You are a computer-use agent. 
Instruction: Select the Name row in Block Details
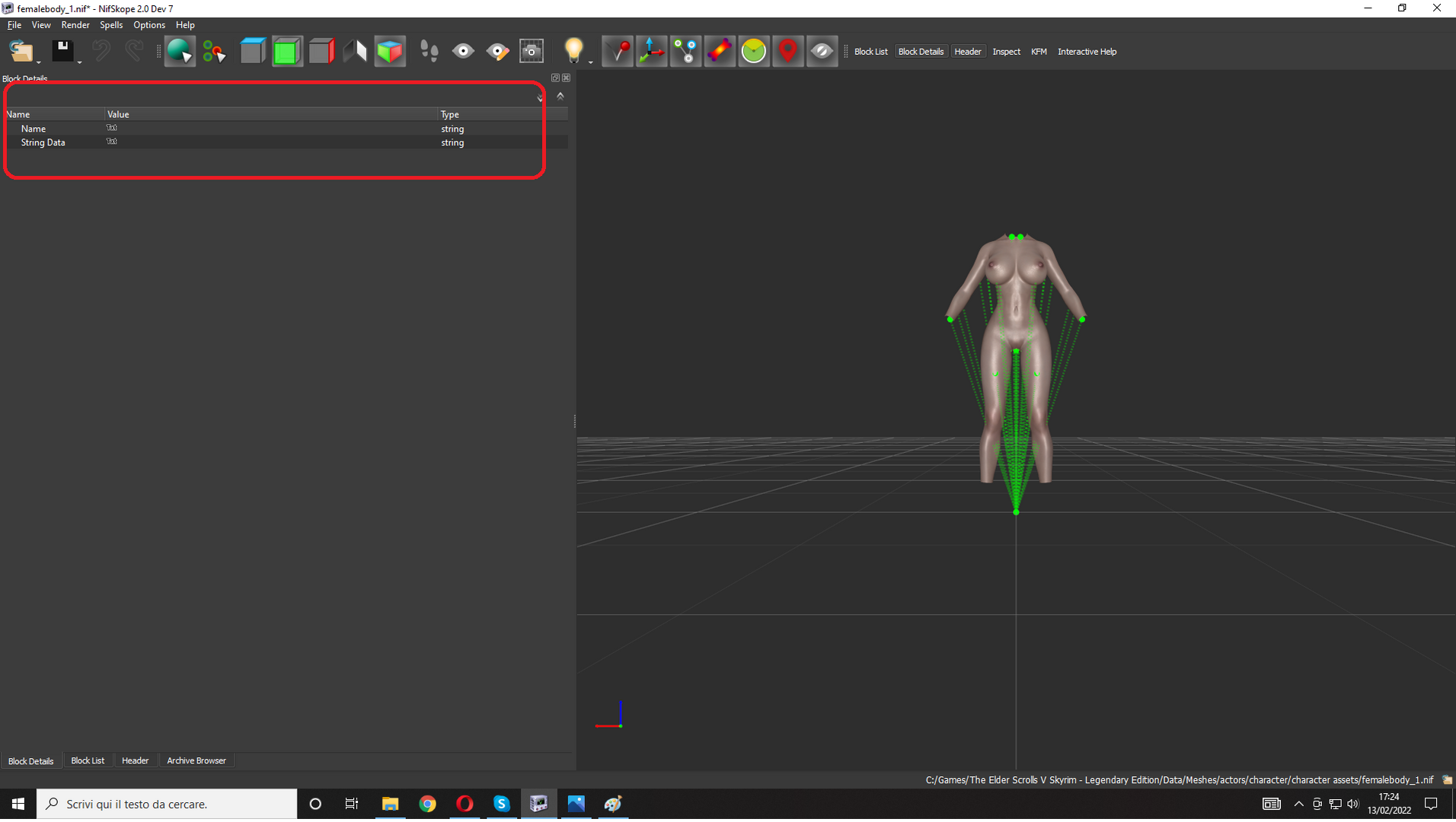pyautogui.click(x=286, y=129)
